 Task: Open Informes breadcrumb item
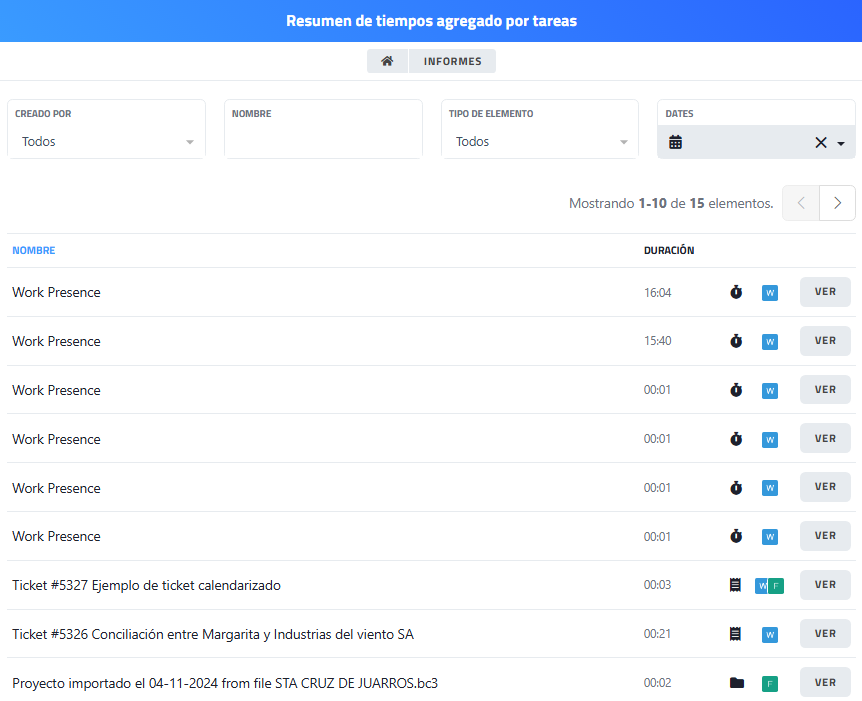(x=452, y=61)
